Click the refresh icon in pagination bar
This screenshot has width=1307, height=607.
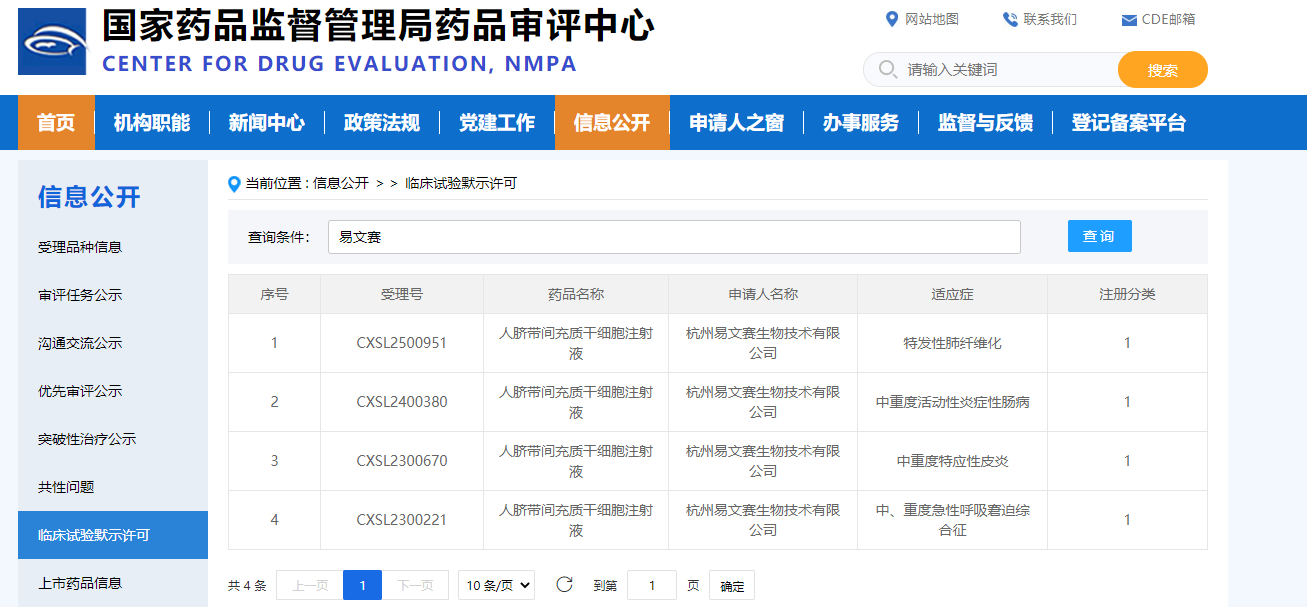point(564,585)
